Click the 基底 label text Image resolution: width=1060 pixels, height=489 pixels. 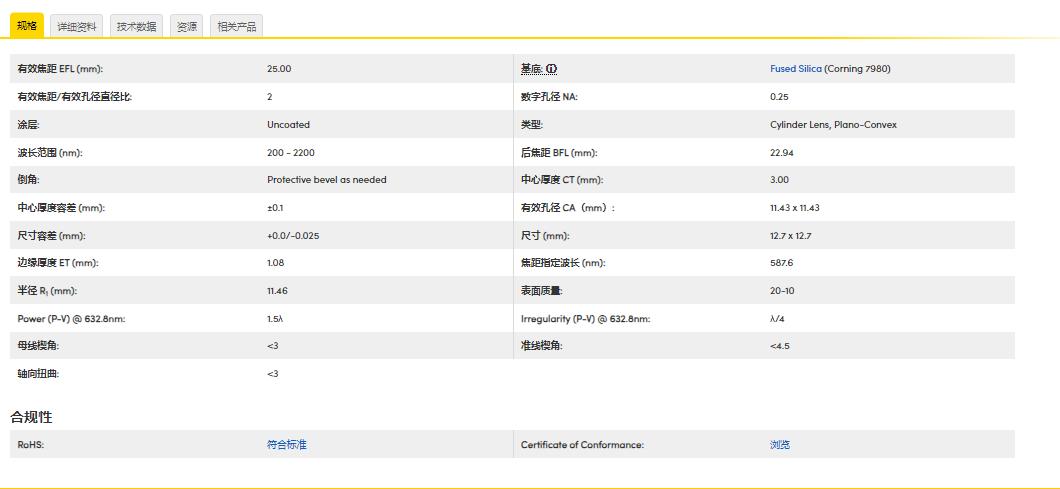(x=531, y=69)
